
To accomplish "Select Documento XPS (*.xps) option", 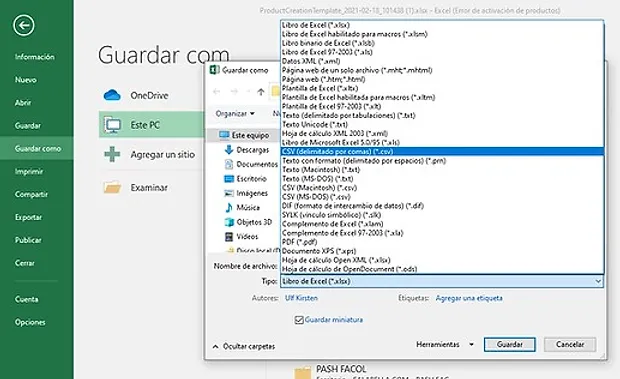I will click(442, 251).
